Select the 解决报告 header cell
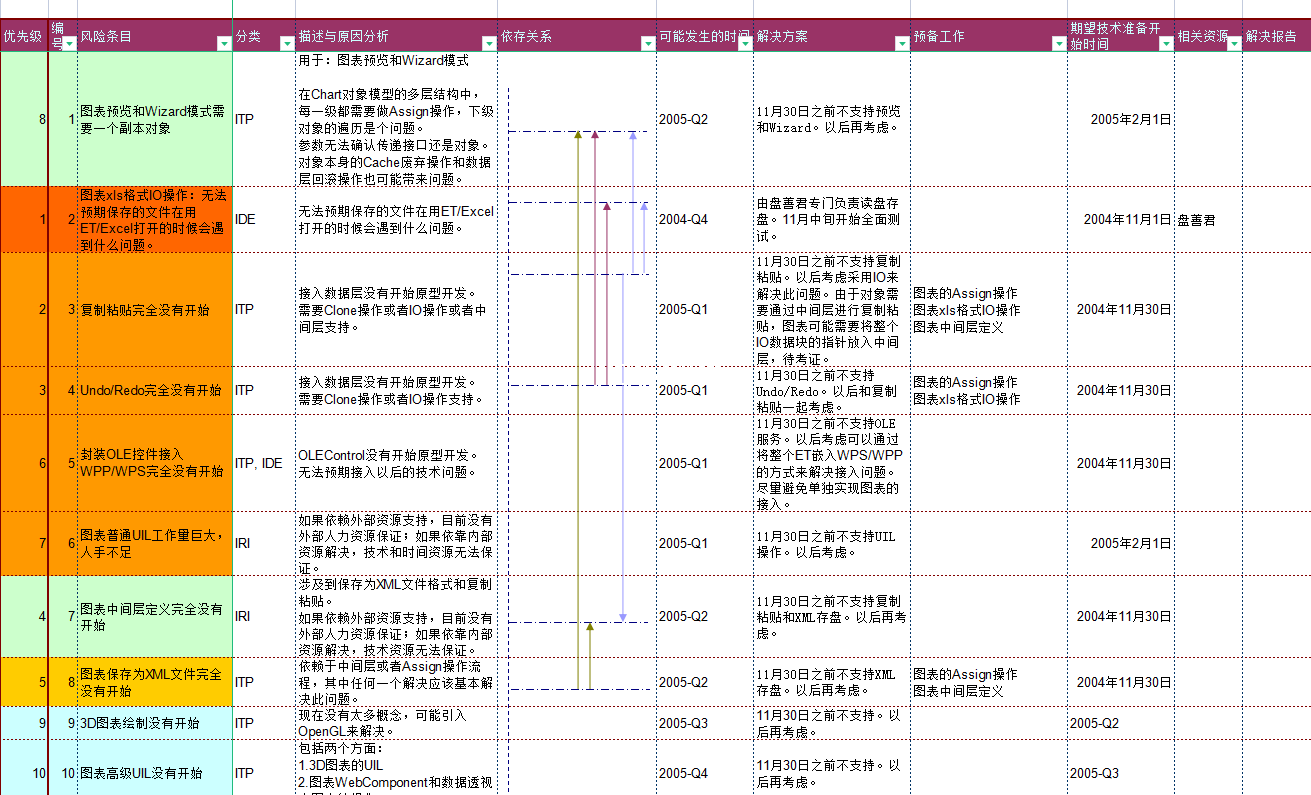 click(1275, 36)
